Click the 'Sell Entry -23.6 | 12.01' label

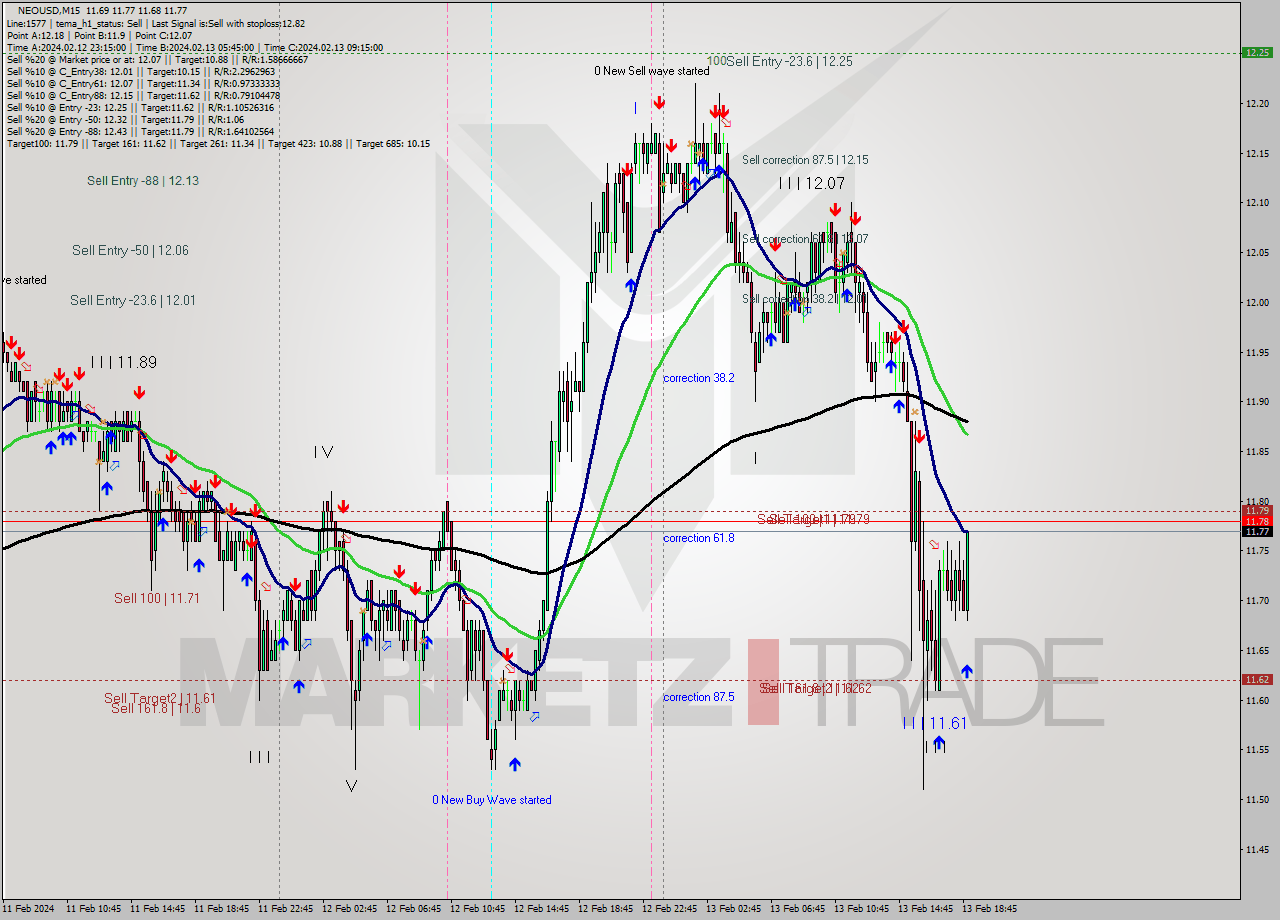tap(133, 300)
